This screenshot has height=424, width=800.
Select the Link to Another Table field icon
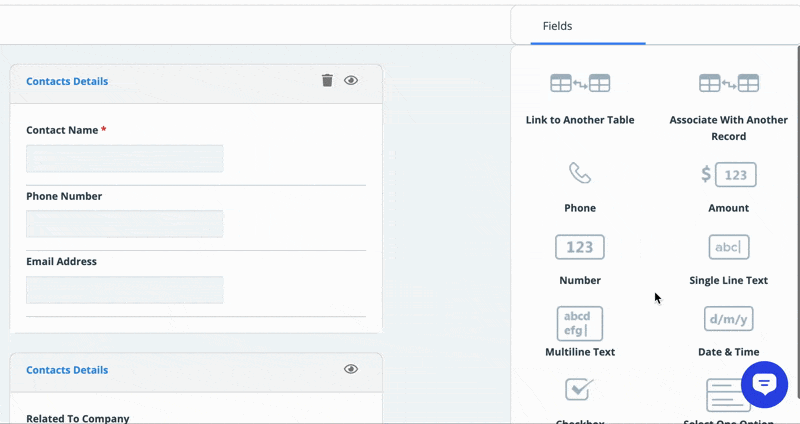point(580,83)
